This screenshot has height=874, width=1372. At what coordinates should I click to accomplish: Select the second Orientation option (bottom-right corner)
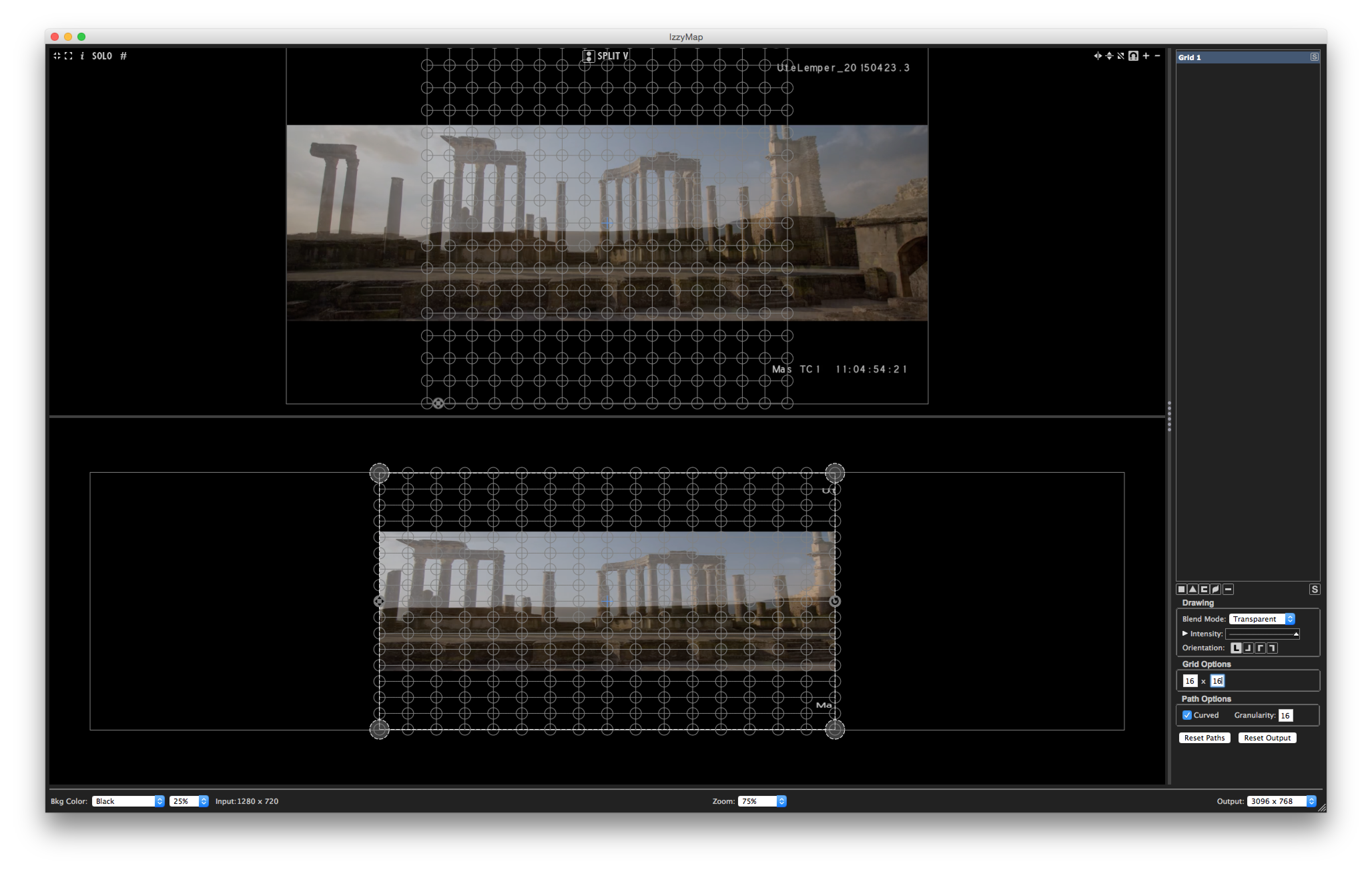tap(1248, 648)
